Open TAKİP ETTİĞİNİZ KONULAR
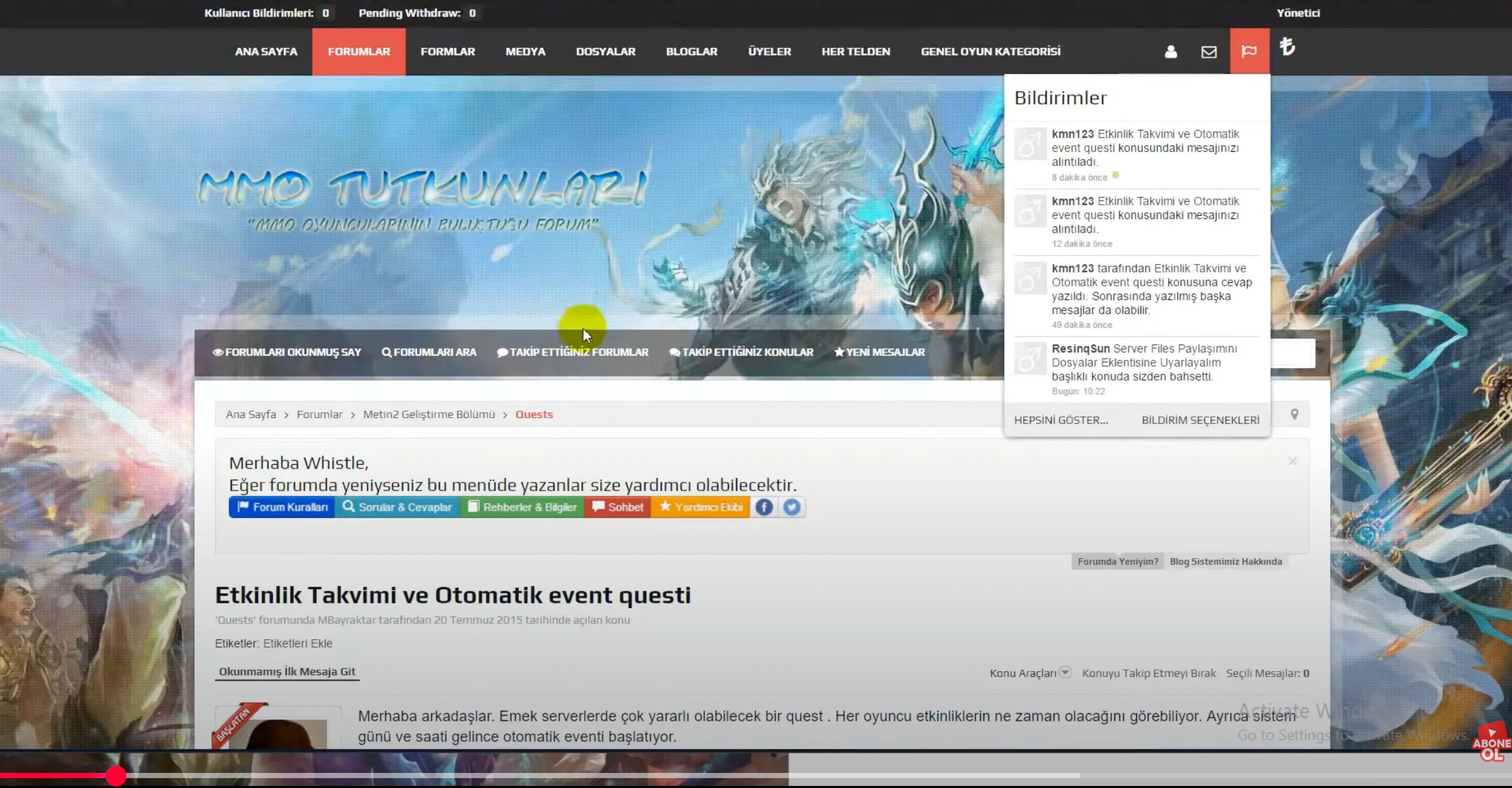Image resolution: width=1512 pixels, height=788 pixels. click(x=741, y=352)
